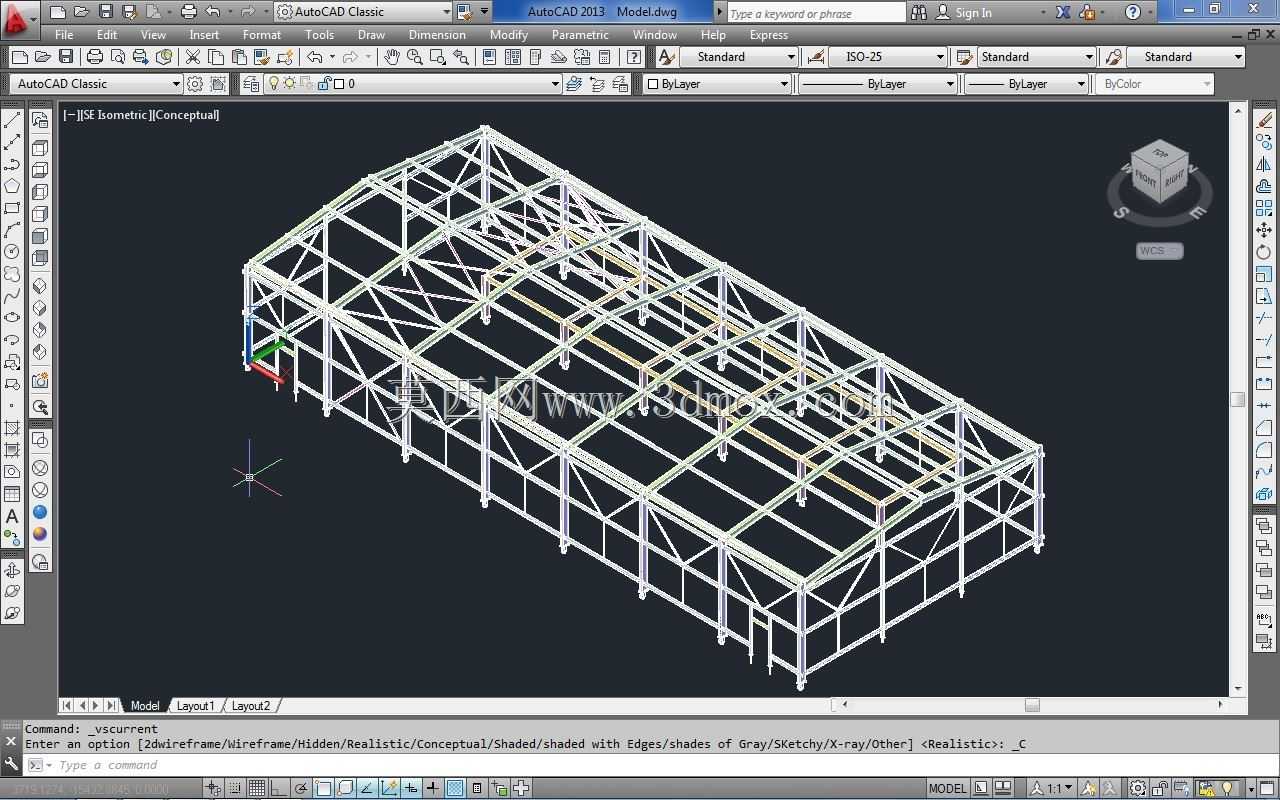Open the AutoCAD Classic workspace dropdown in title bar

[x=364, y=12]
